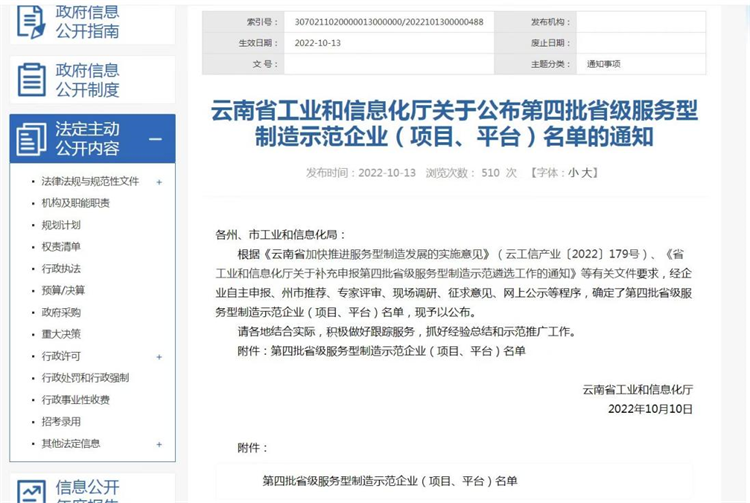Click the 政府信息公开制度 menu heading text

87,80
